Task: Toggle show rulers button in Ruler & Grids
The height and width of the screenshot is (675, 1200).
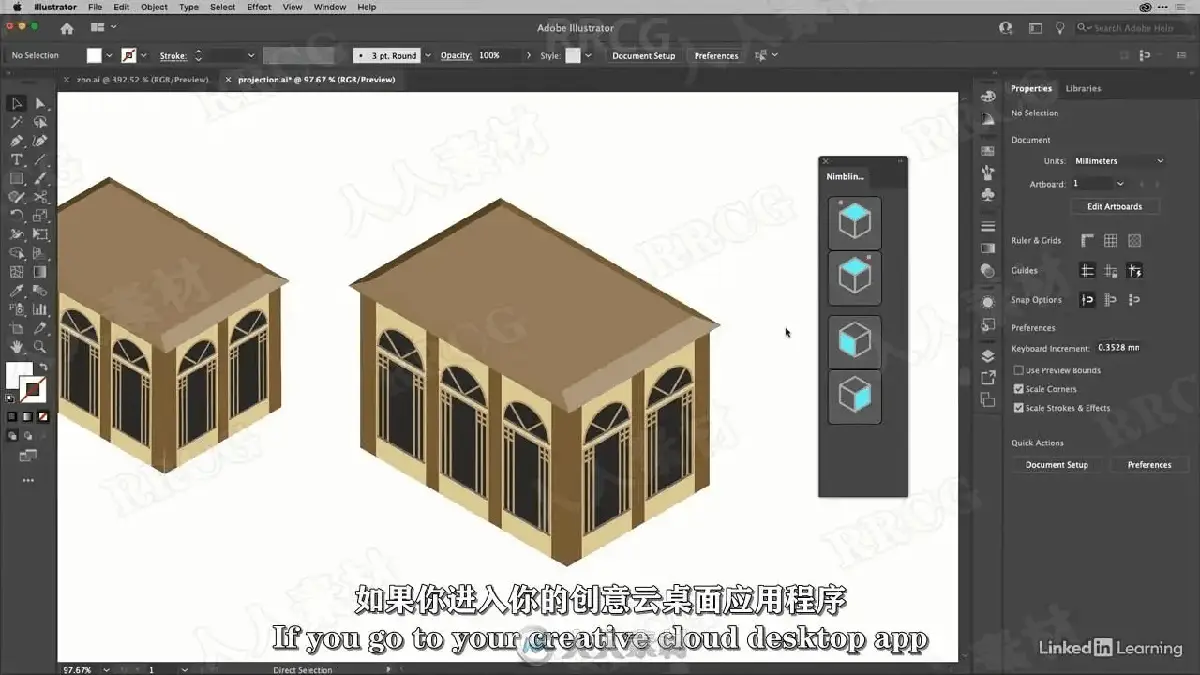Action: click(1087, 241)
